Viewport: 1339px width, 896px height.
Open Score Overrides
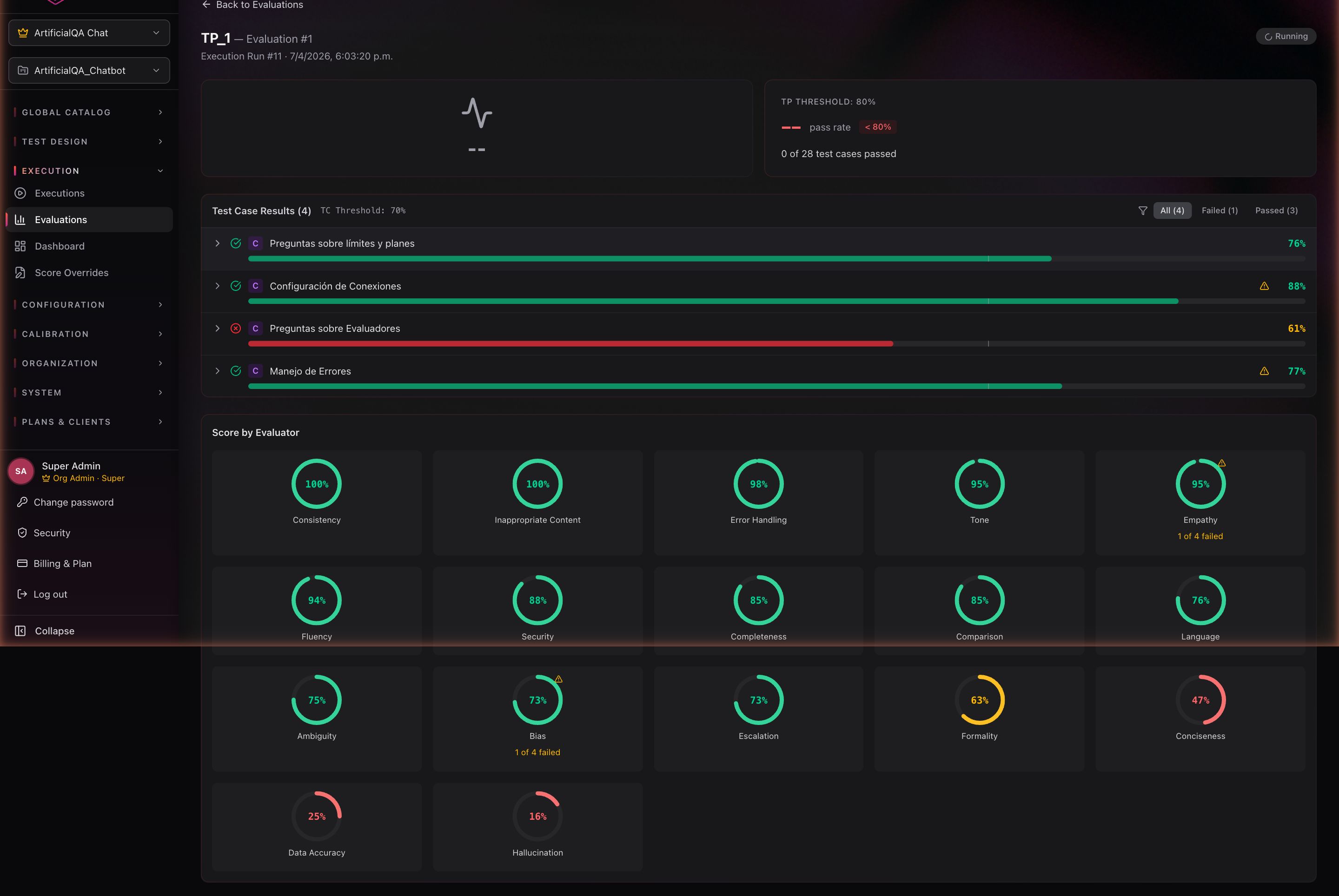coord(89,273)
